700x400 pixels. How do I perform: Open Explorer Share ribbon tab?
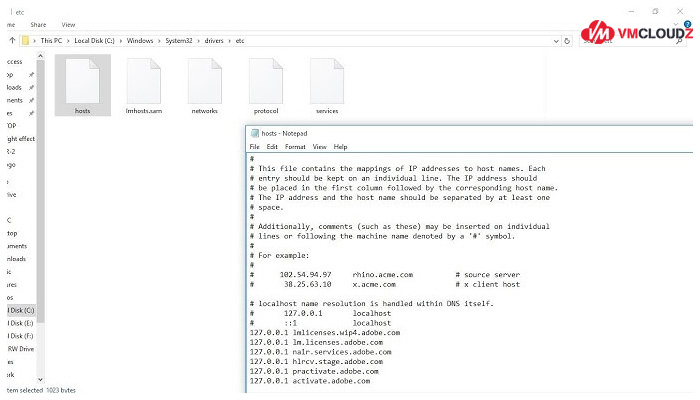(x=38, y=25)
